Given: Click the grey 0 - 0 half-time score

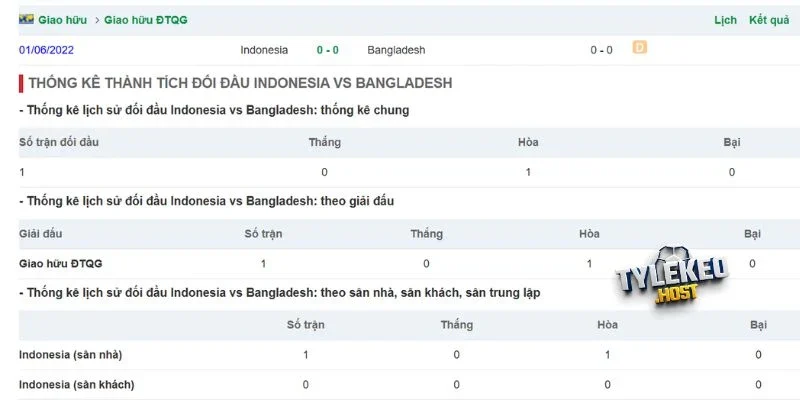Looking at the screenshot, I should coord(602,50).
